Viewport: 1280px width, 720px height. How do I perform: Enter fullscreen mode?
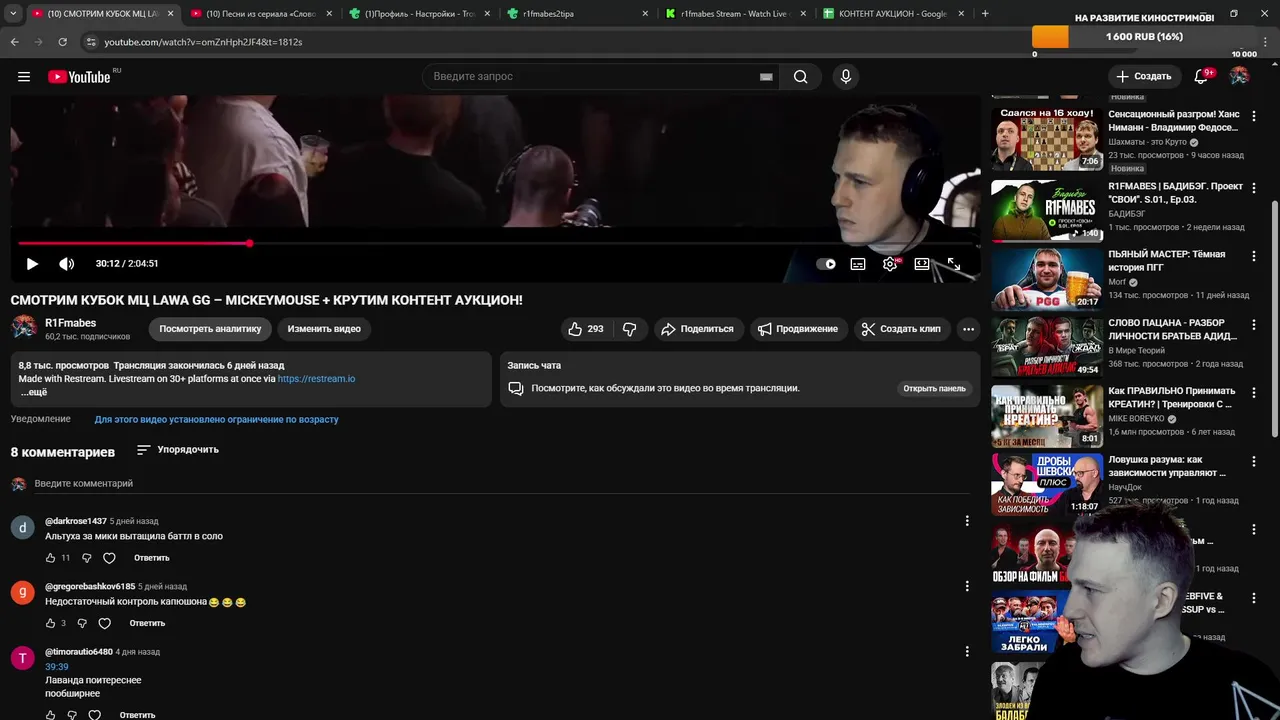[954, 264]
